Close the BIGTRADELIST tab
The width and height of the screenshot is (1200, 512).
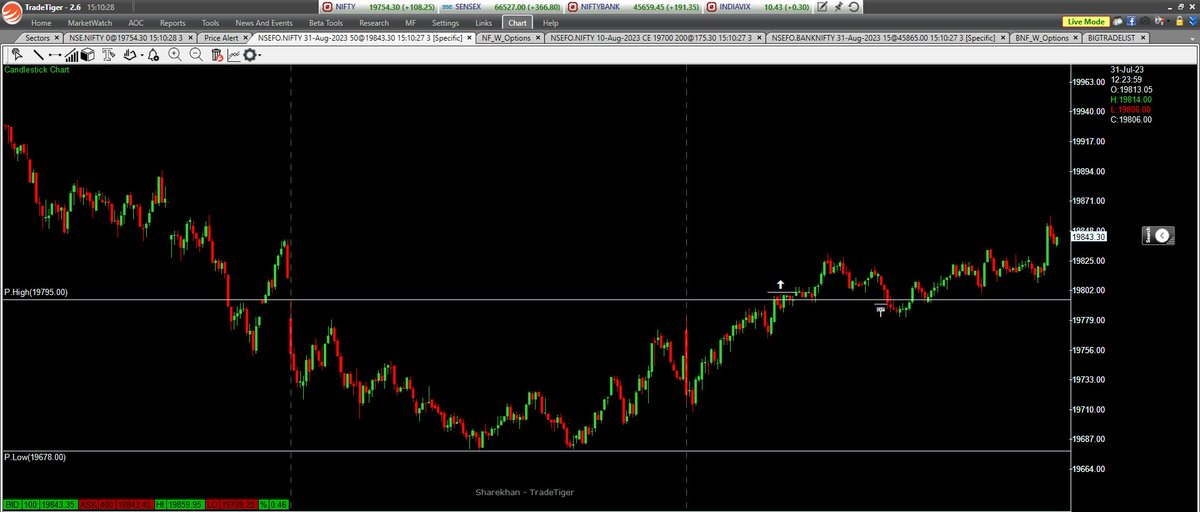1141,38
